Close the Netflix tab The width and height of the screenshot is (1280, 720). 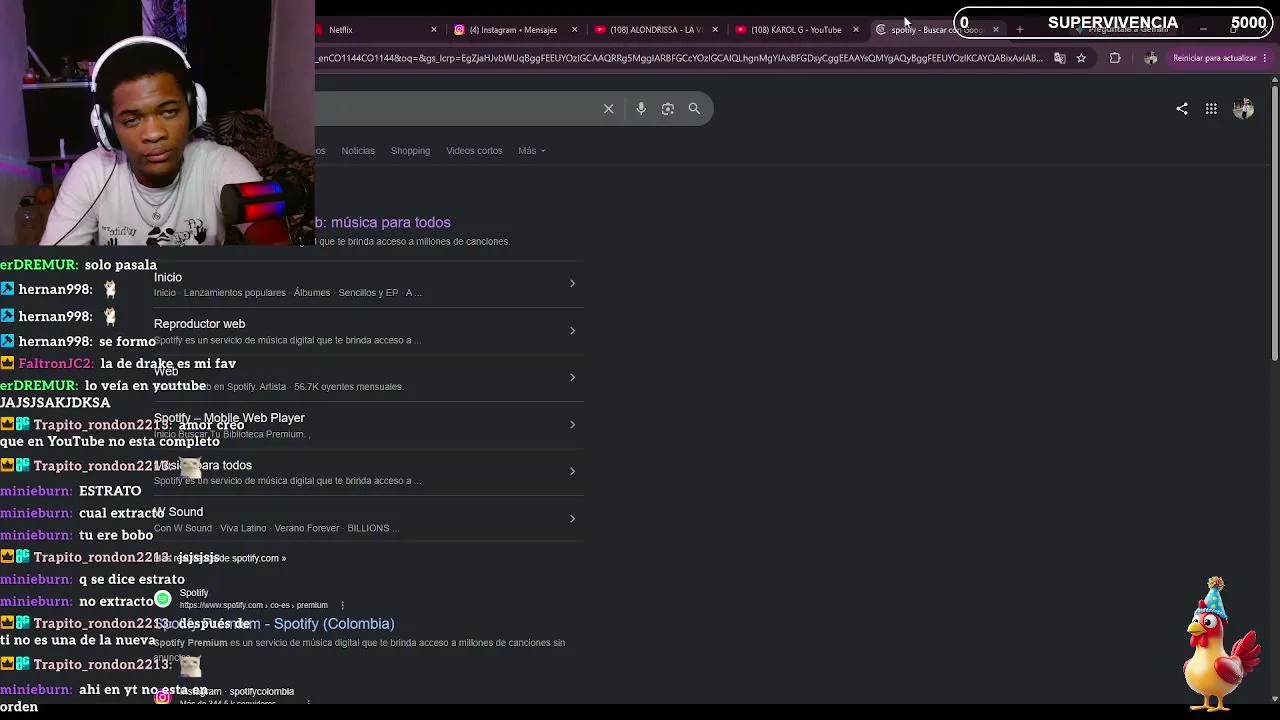pyautogui.click(x=434, y=30)
